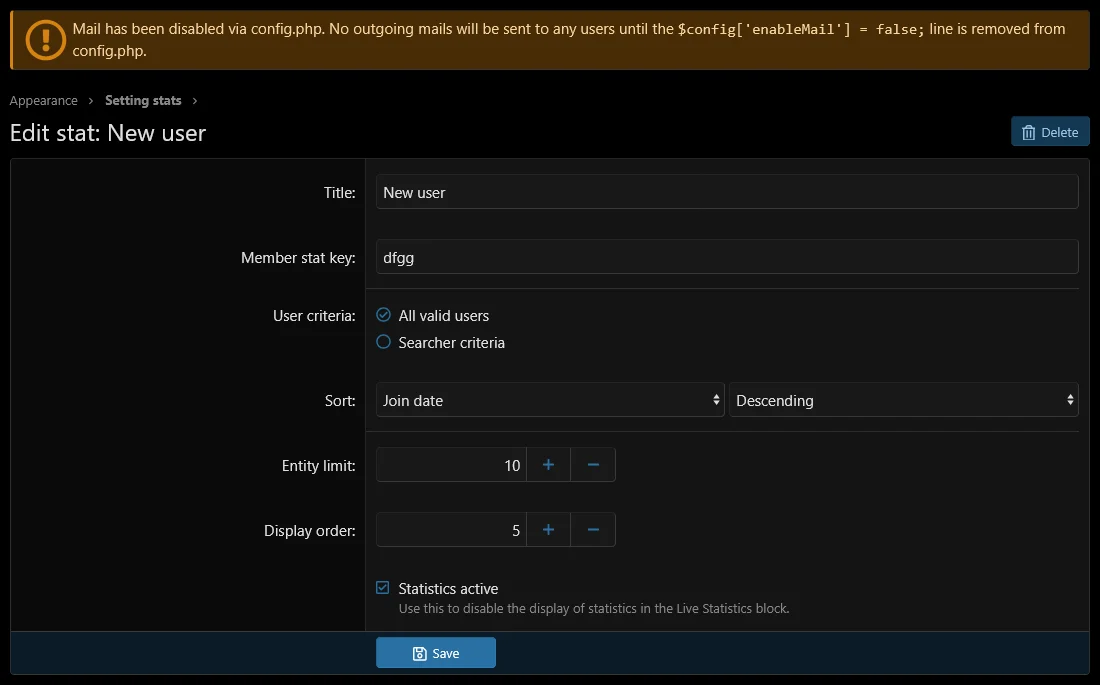The height and width of the screenshot is (685, 1100).
Task: Open the Descending sort direction dropdown
Action: point(903,400)
